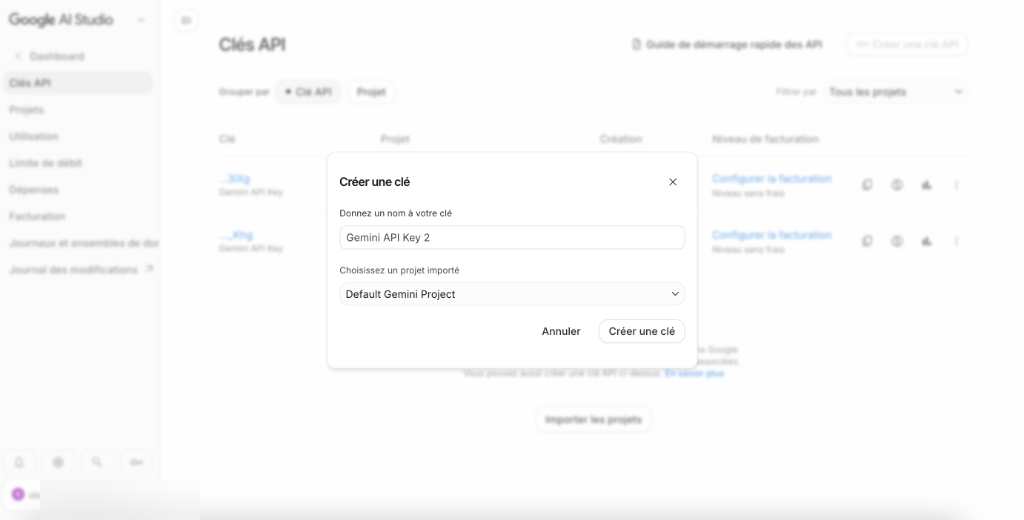The height and width of the screenshot is (520, 1024).
Task: Open Guide de démarrage rapide des API
Action: pos(727,44)
